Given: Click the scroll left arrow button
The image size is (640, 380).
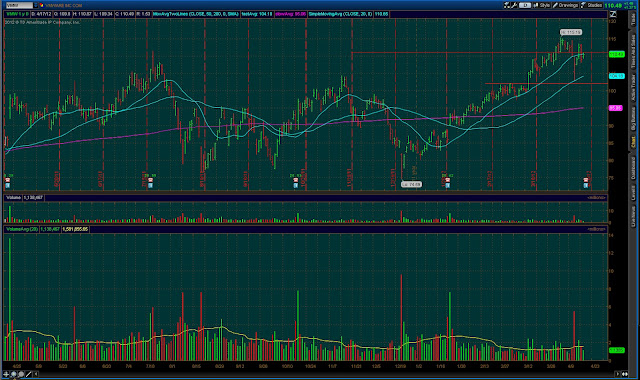Looking at the screenshot, I should [x=36, y=374].
